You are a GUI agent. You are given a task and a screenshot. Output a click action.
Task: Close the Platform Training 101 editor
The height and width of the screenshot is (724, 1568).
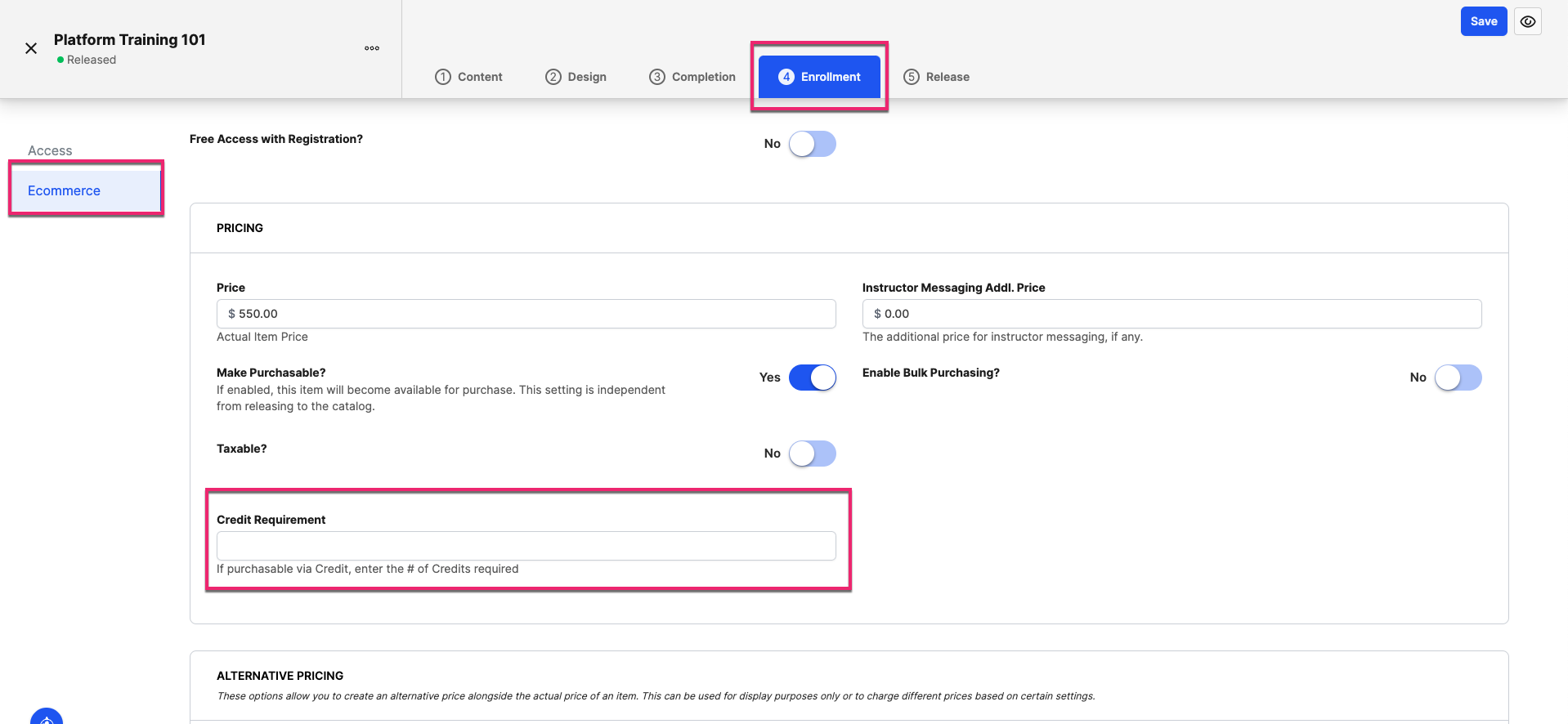tap(31, 48)
